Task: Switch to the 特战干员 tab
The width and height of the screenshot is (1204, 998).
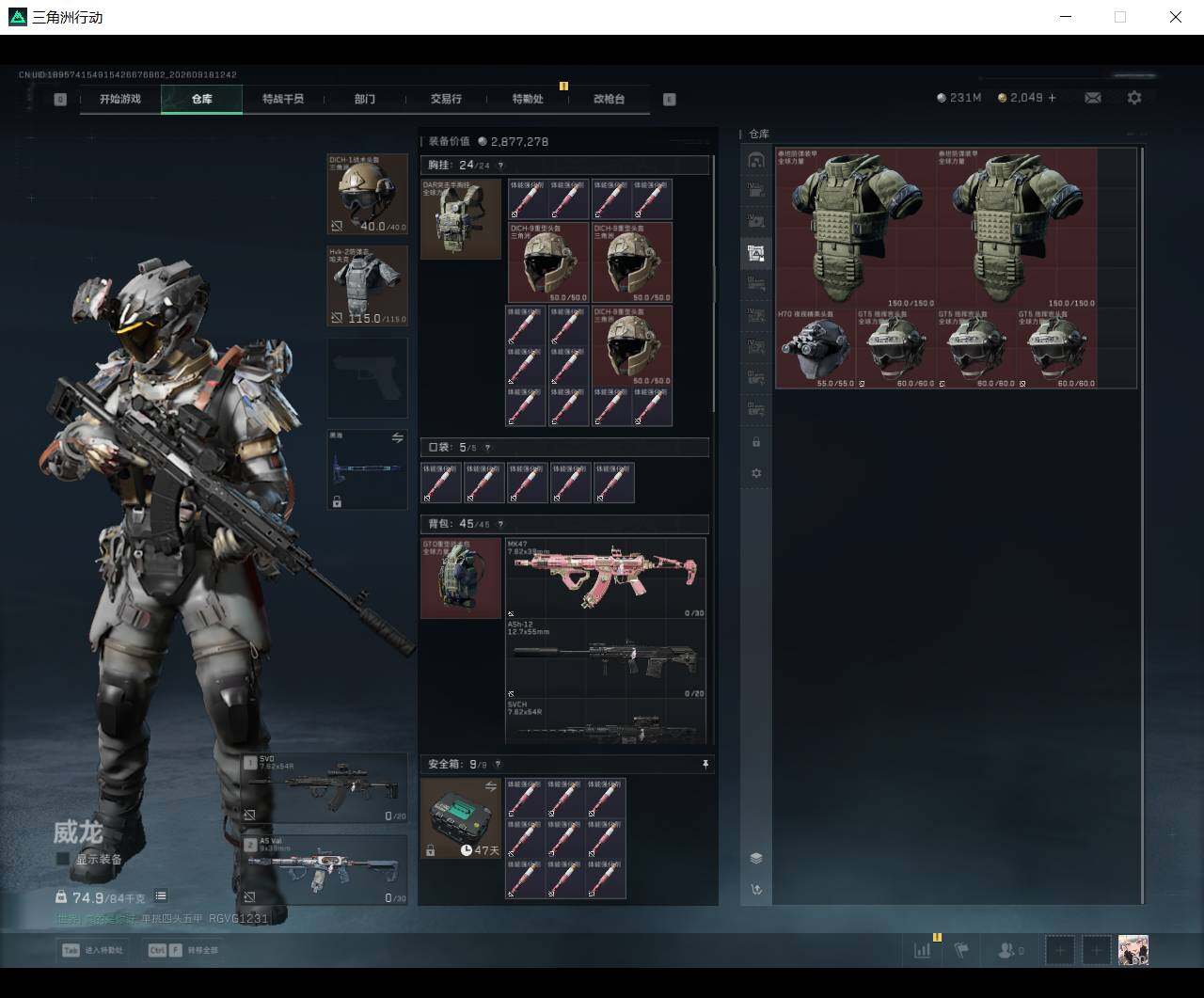Action: (283, 99)
